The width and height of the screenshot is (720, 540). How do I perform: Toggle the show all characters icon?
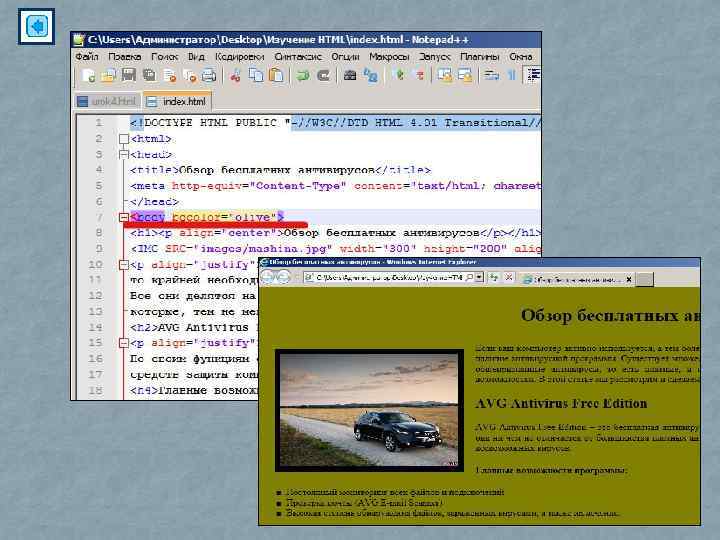pyautogui.click(x=512, y=75)
